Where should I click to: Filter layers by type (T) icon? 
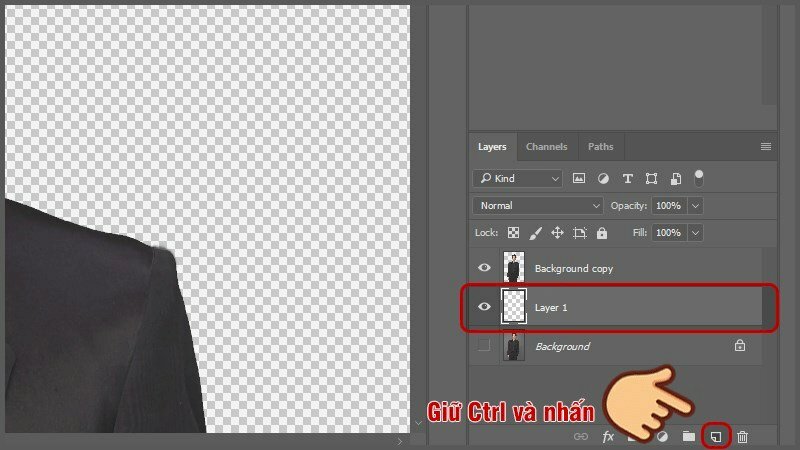(627, 179)
